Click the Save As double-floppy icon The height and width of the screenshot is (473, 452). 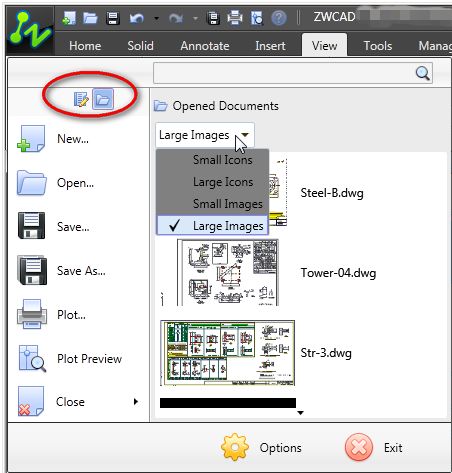click(32, 270)
